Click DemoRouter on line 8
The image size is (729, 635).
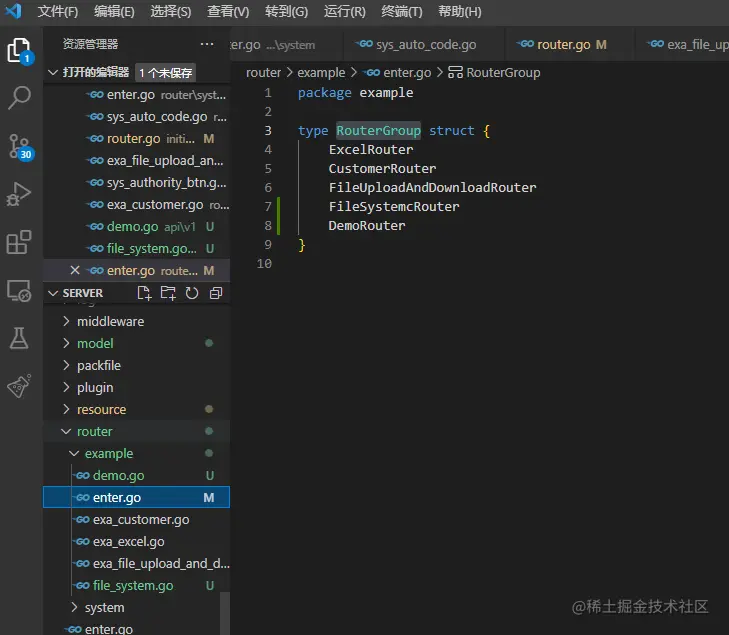tap(367, 225)
